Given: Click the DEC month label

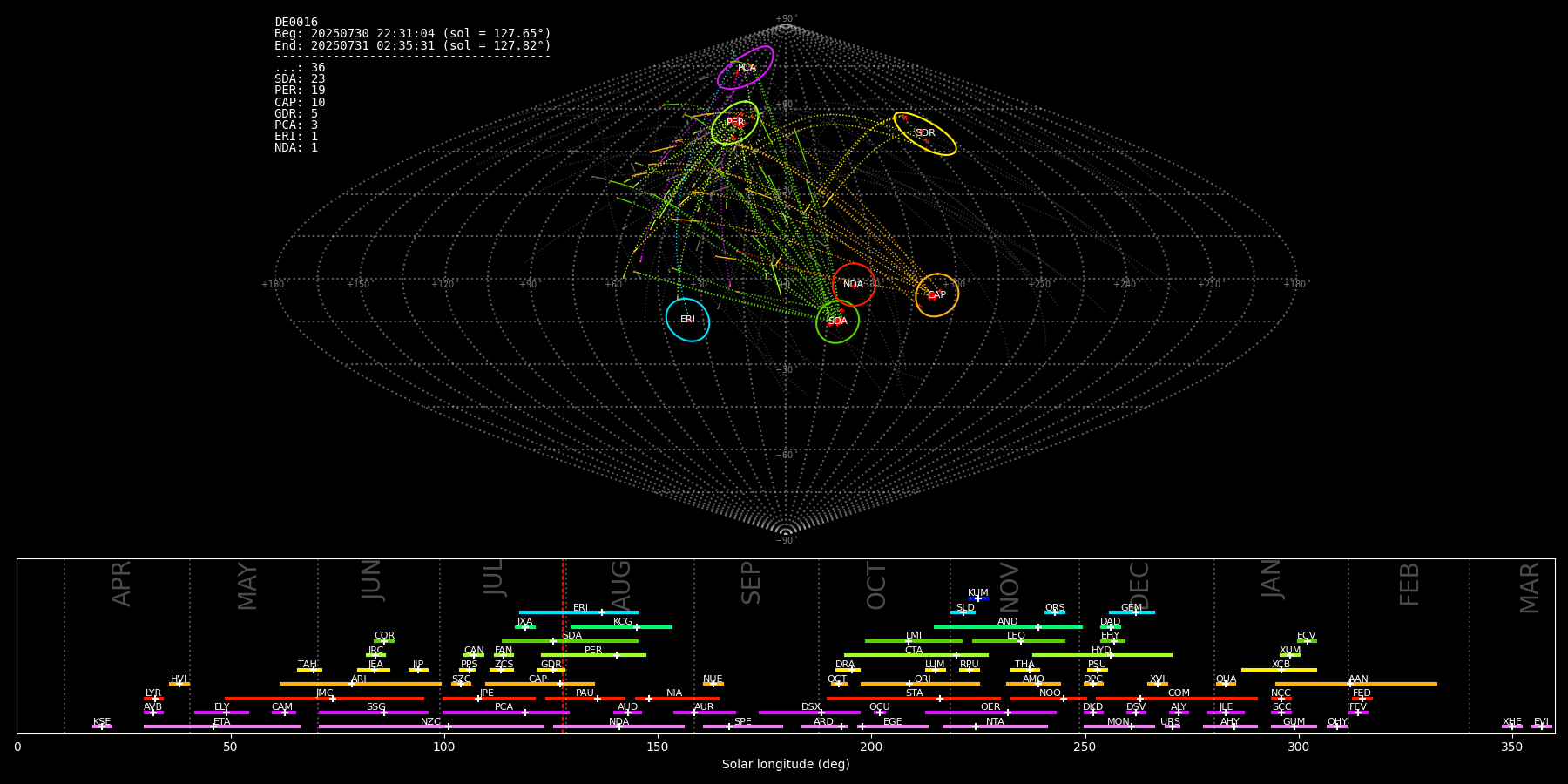Looking at the screenshot, I should click(x=1139, y=585).
